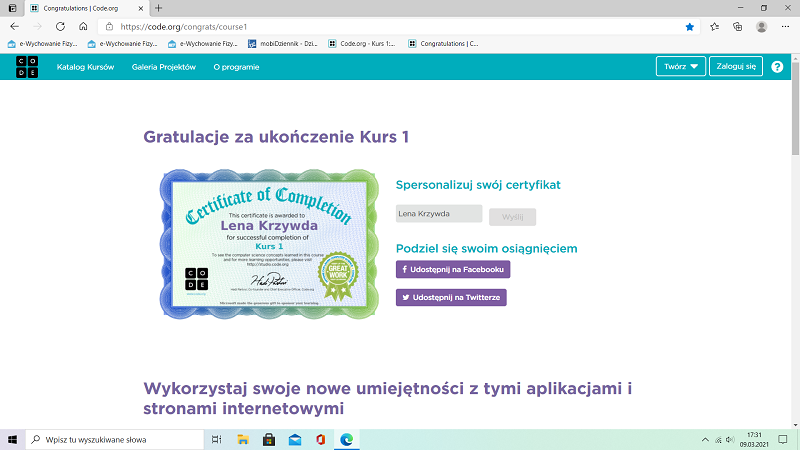800x450 pixels.
Task: Open Microsoft Store from taskbar
Action: pyautogui.click(x=268, y=439)
